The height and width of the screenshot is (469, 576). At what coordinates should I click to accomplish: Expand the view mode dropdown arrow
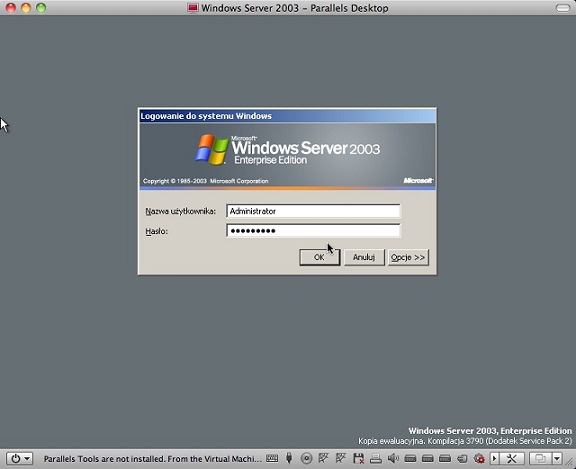tap(557, 458)
